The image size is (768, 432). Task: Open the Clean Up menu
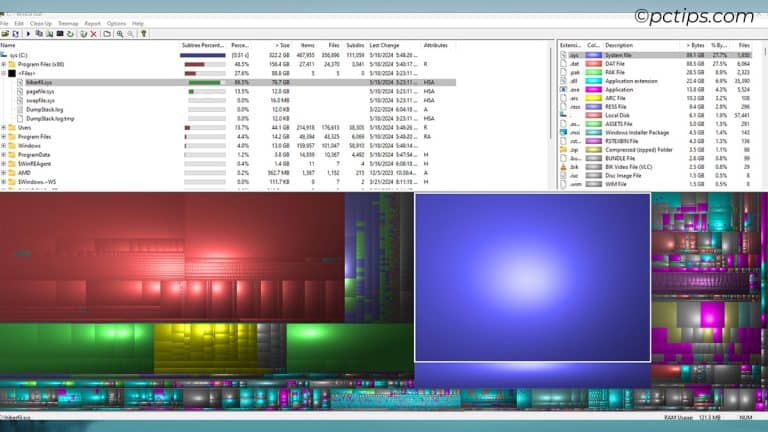pos(40,23)
